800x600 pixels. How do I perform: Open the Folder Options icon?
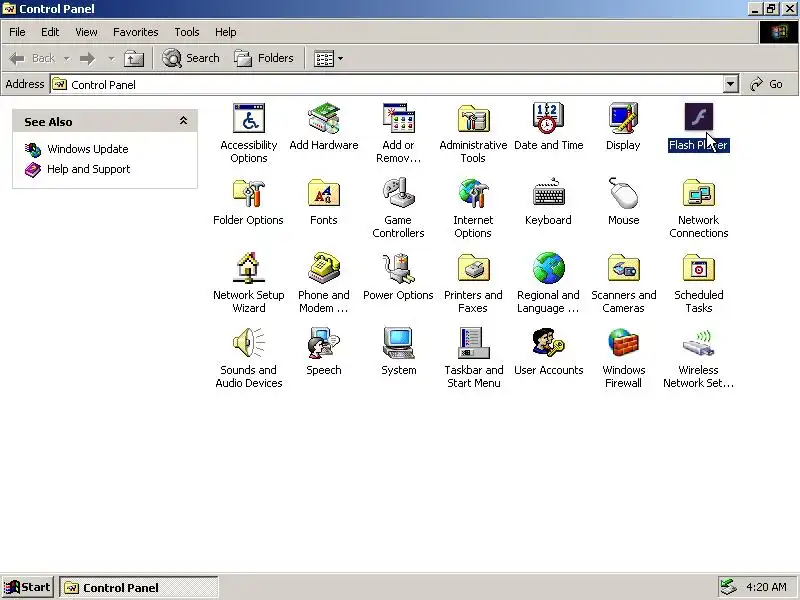(x=248, y=193)
